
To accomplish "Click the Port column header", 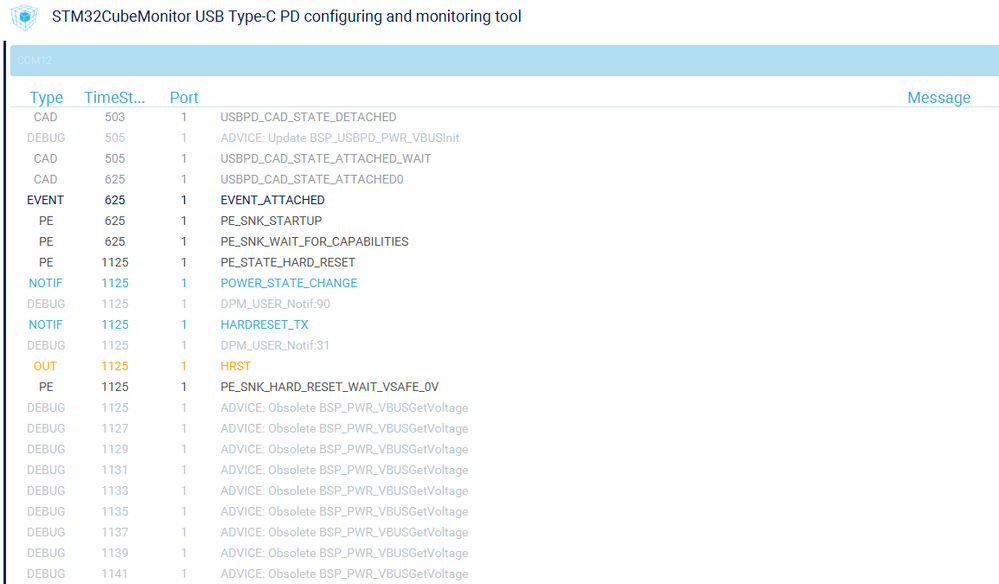I will [x=183, y=97].
